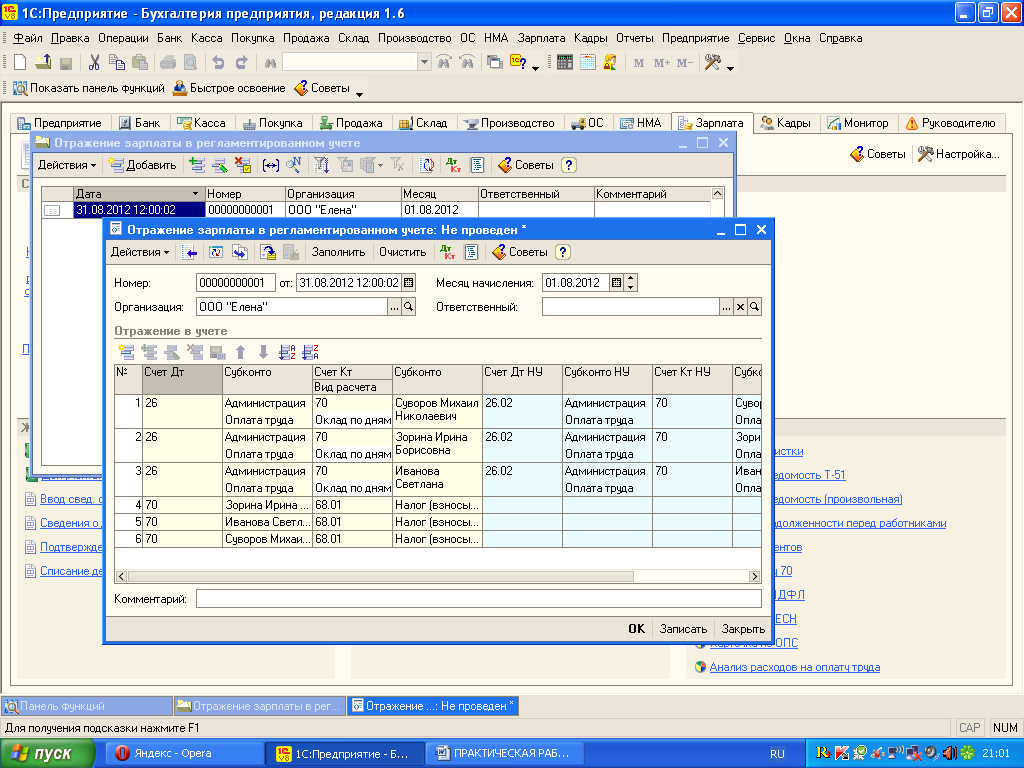This screenshot has height=768, width=1024.
Task: Click the M+ memory button
Action: (662, 63)
